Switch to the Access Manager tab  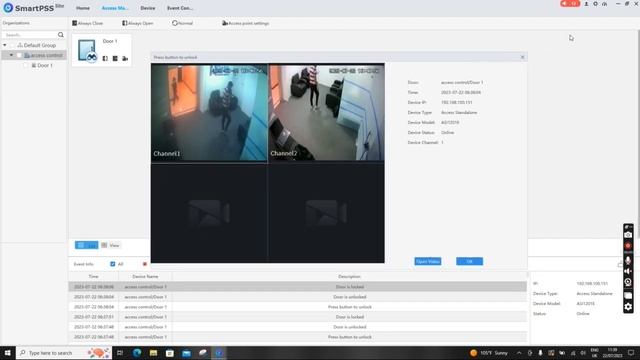tap(115, 8)
